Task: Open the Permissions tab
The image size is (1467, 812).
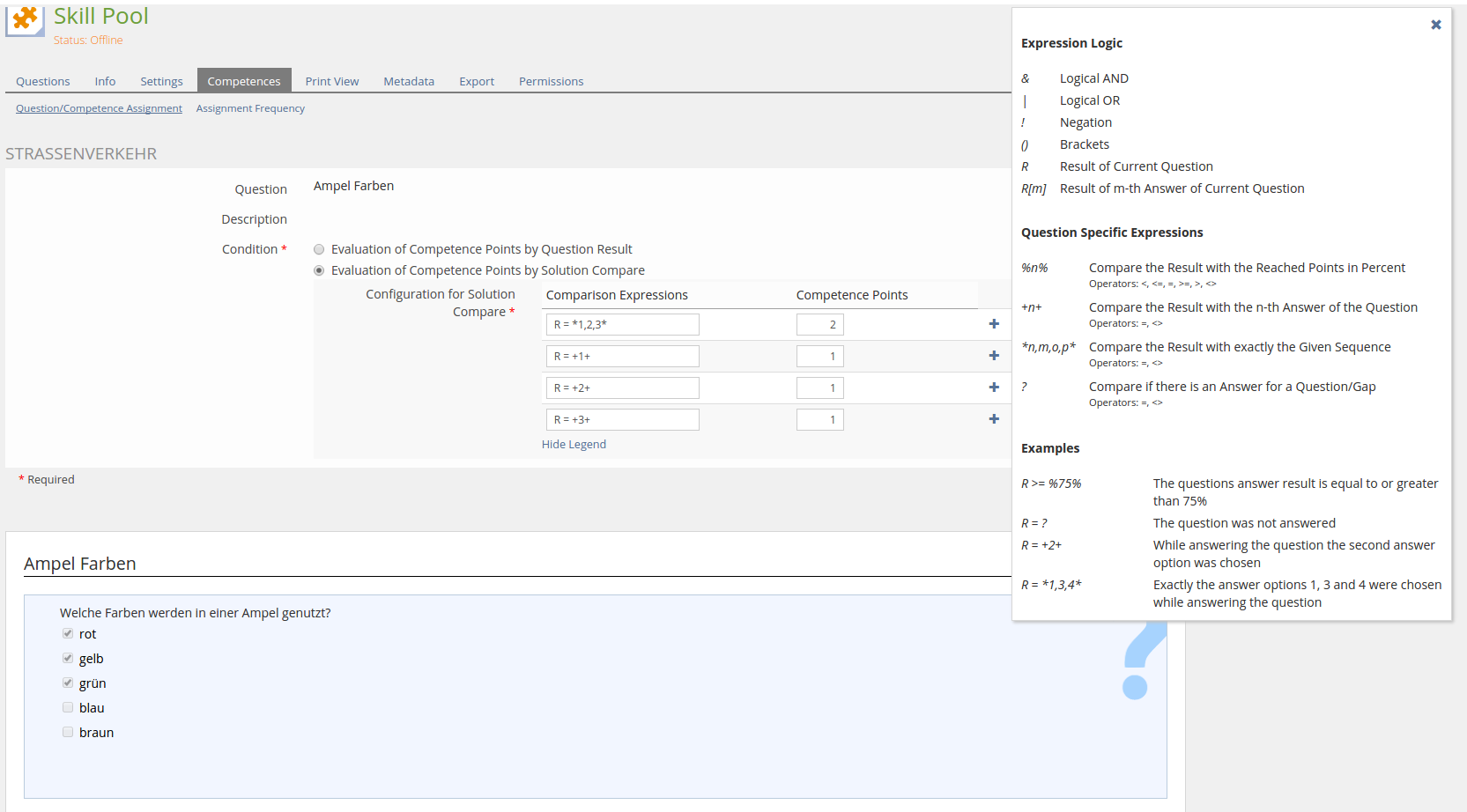Action: coord(551,81)
